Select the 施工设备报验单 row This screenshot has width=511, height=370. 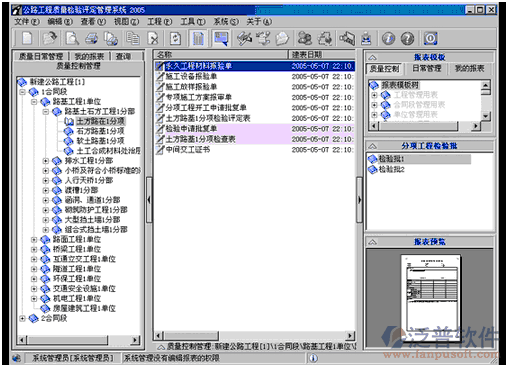tap(255, 77)
